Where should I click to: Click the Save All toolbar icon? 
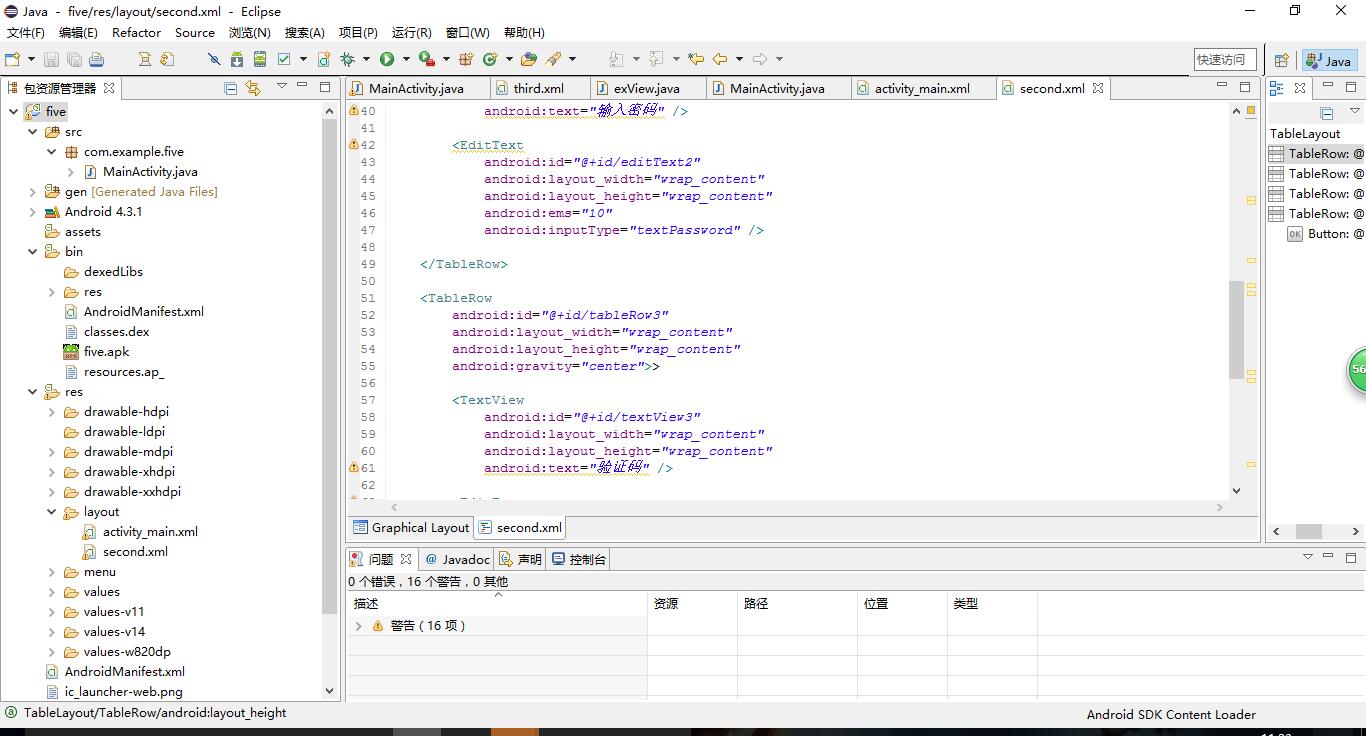coord(74,59)
